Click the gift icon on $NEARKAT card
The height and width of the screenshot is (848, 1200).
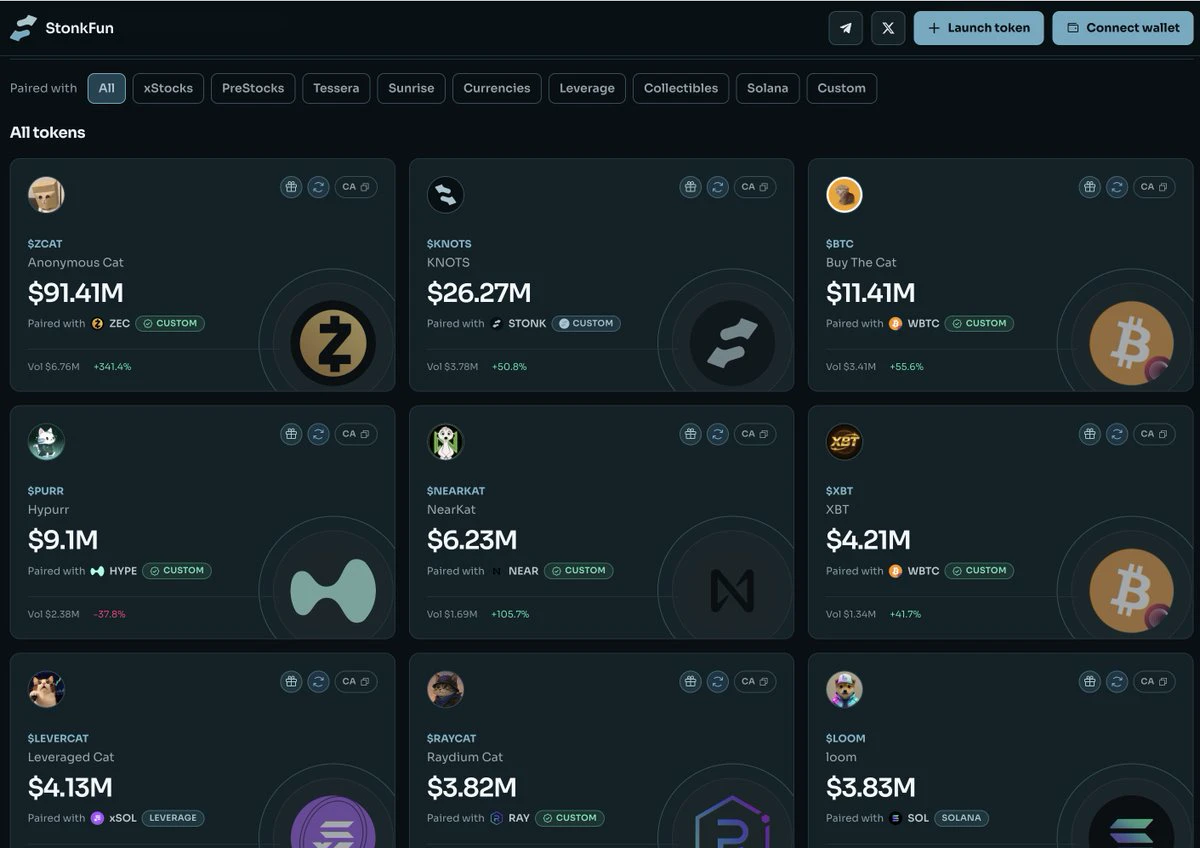pos(690,434)
